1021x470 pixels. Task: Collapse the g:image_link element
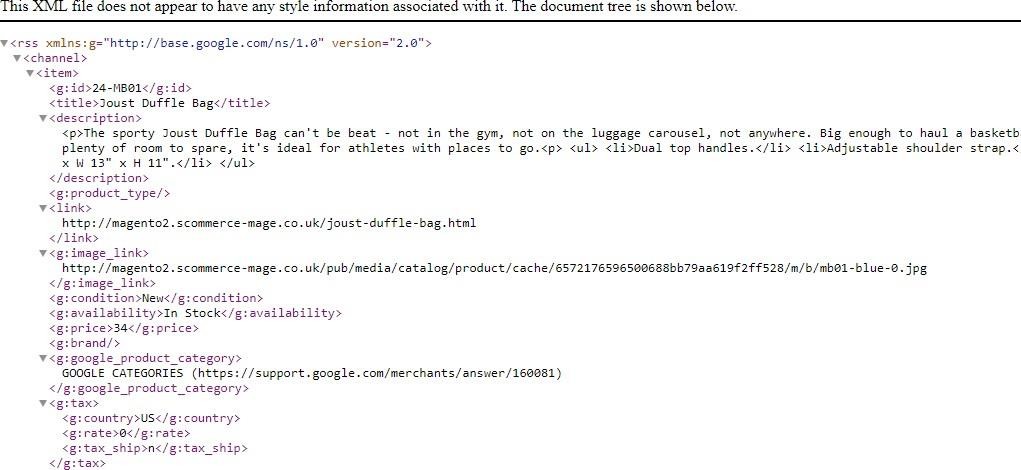[43, 253]
